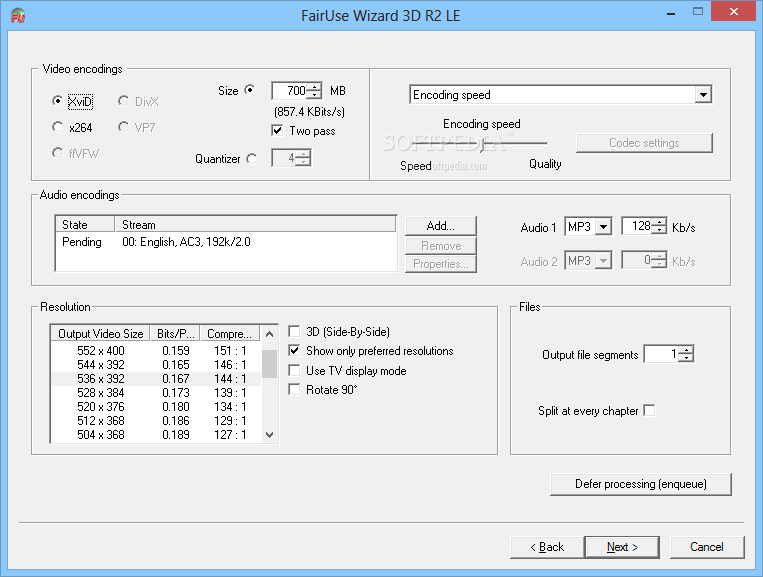This screenshot has height=577, width=763.
Task: Select resolution row 528 x 384
Action: click(x=156, y=393)
